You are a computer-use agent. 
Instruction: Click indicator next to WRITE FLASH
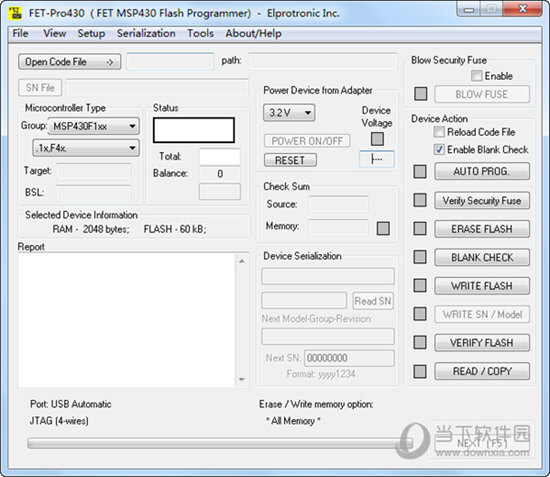[420, 285]
